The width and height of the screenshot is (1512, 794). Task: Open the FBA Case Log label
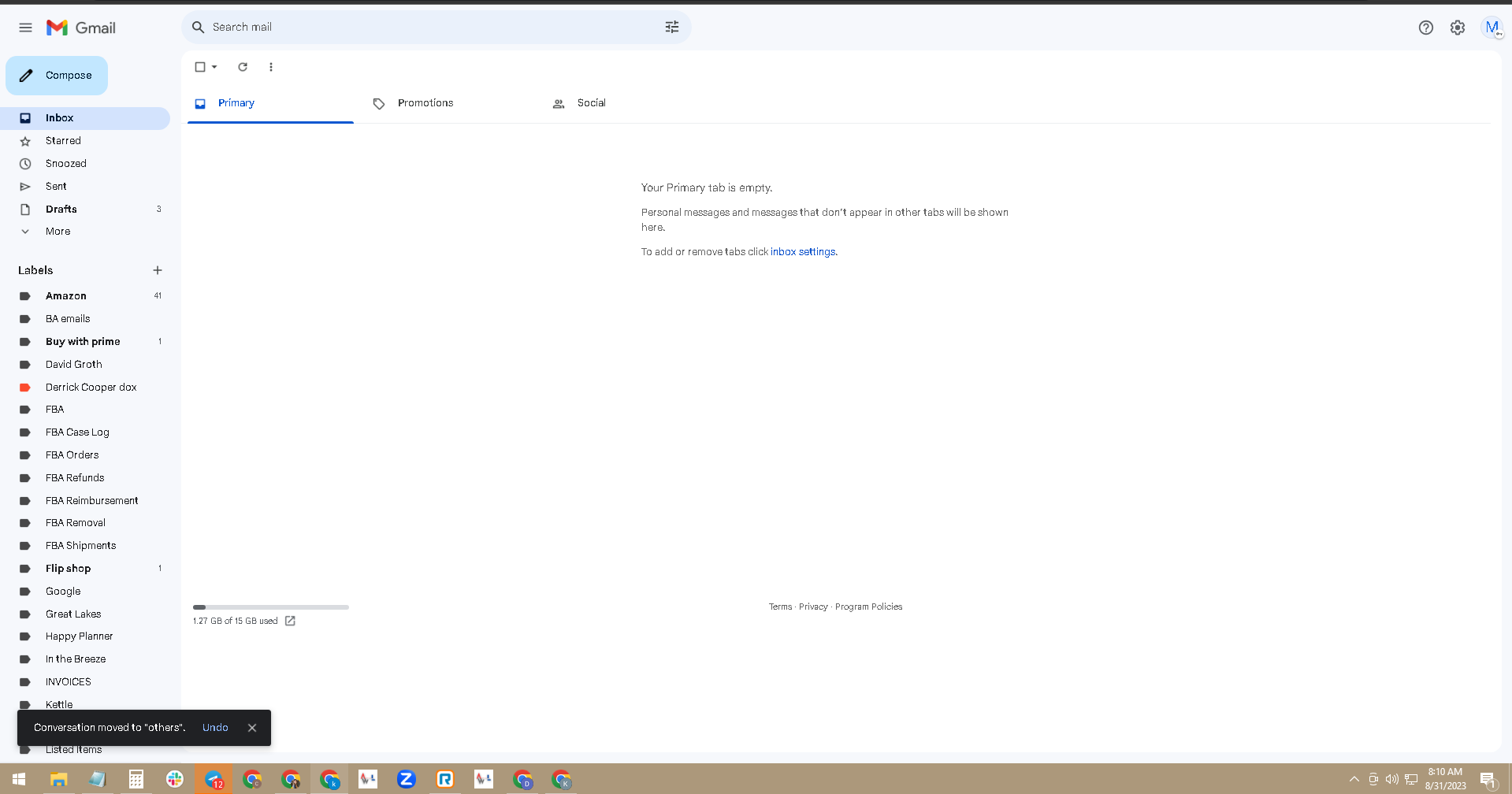tap(85, 432)
